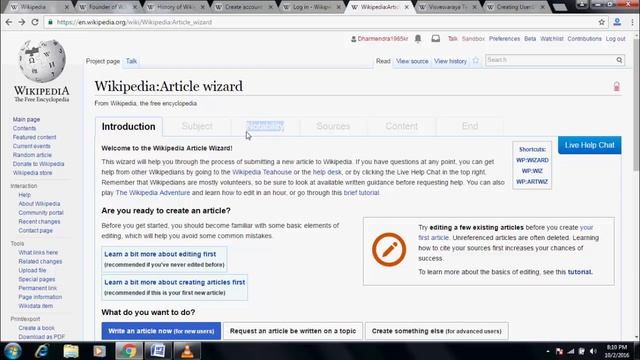Click WP:WIZARD shortcut link

click(532, 160)
